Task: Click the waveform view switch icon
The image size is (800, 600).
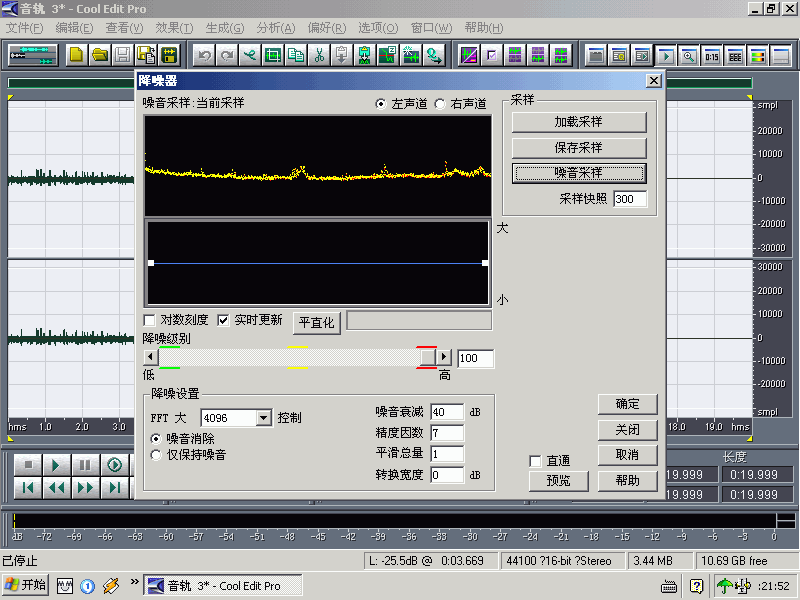Action: tap(468, 55)
